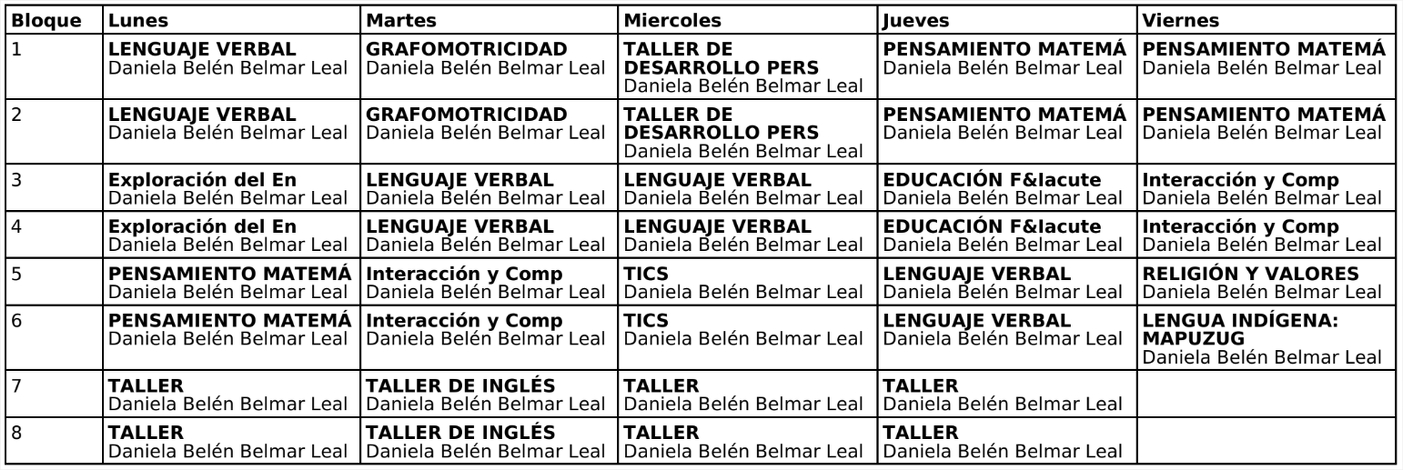Click the Lunes column header

(x=232, y=20)
